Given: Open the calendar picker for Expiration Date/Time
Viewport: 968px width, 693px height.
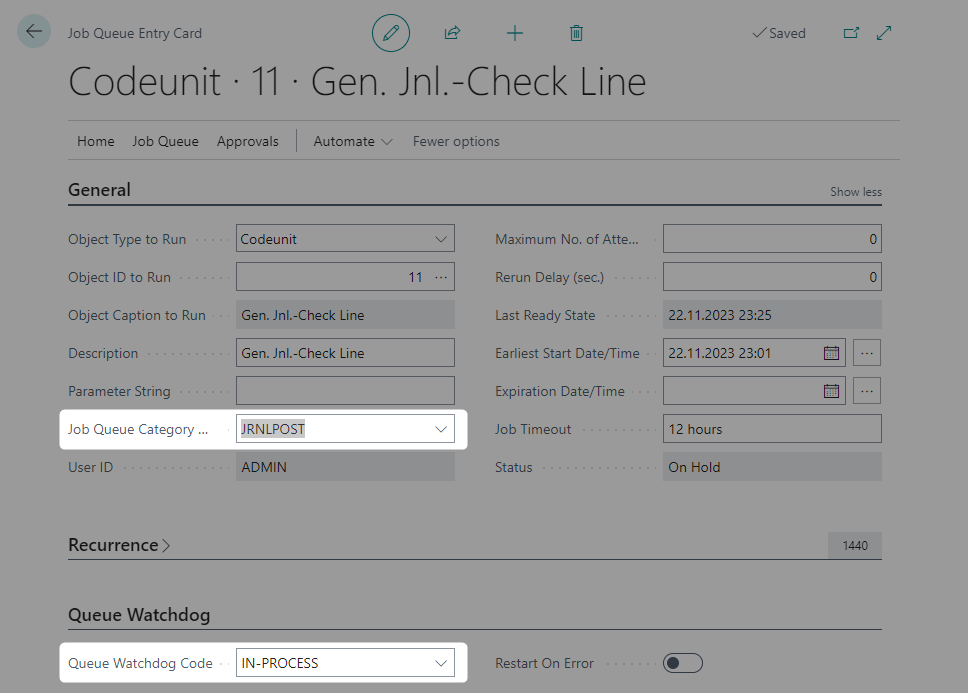Looking at the screenshot, I should [831, 390].
